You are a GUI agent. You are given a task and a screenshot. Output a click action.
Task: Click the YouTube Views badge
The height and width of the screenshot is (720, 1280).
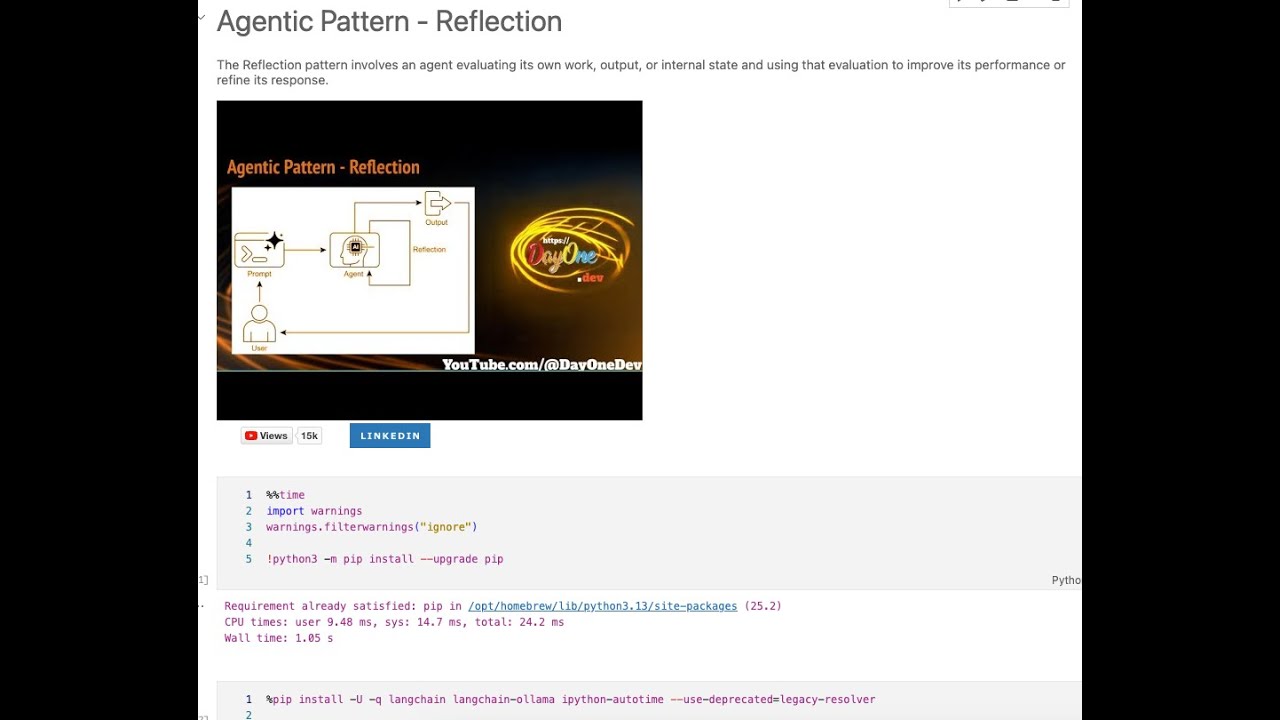pyautogui.click(x=266, y=436)
